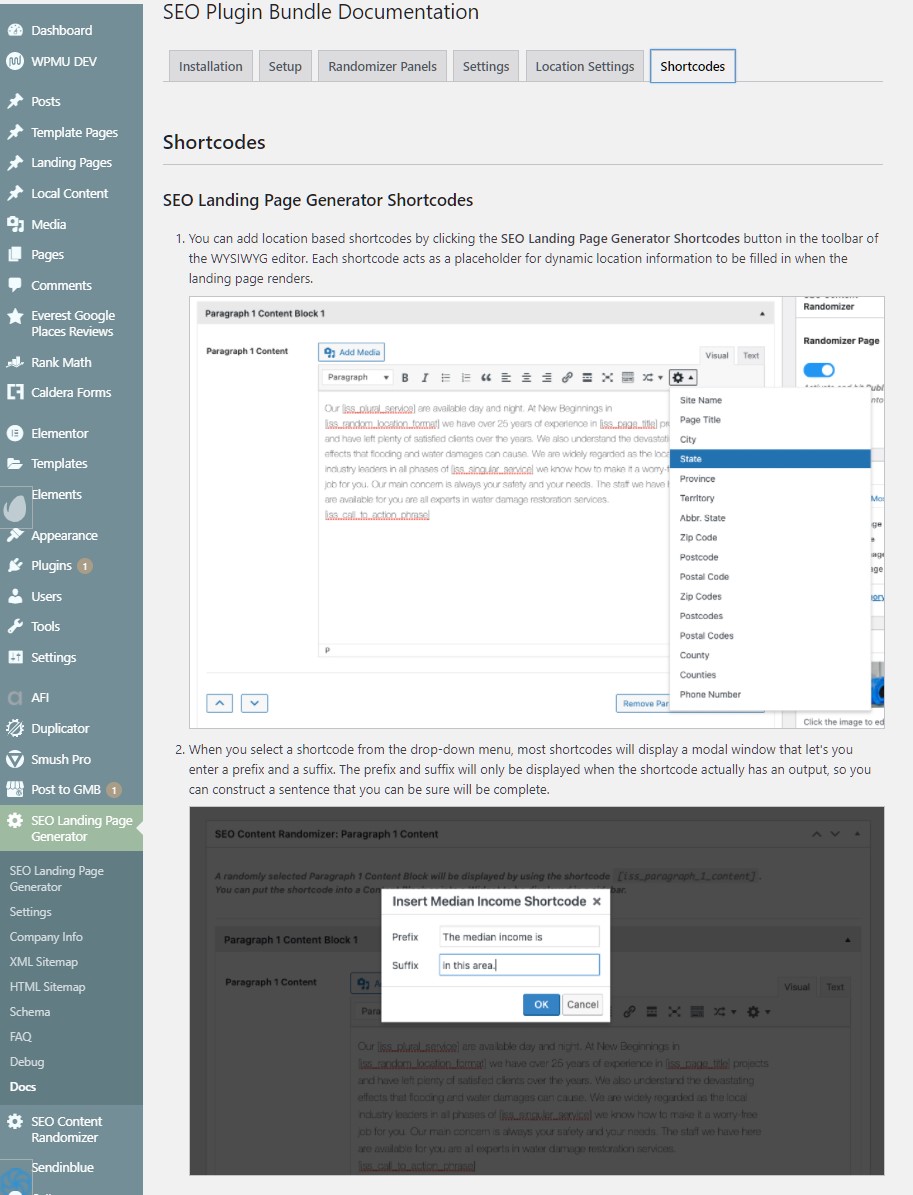Select the Local Content pin icon
913x1195 pixels.
[x=15, y=193]
